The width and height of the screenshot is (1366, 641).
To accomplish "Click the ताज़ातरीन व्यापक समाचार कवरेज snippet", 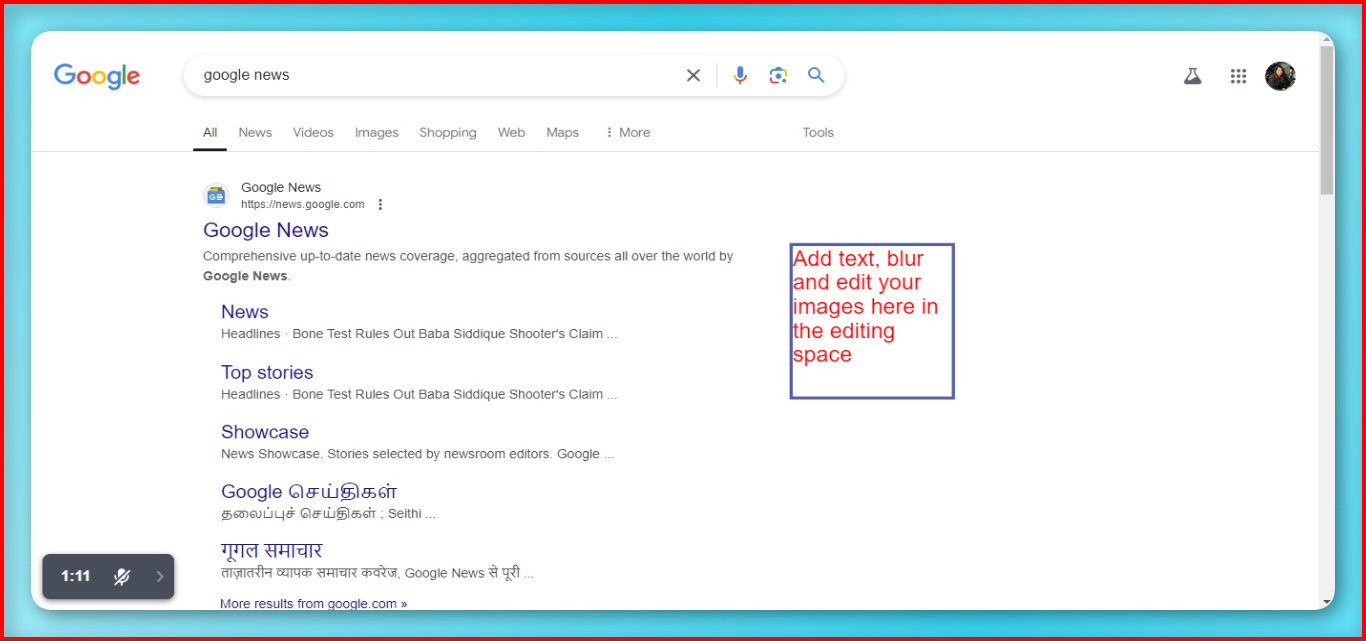I will click(x=377, y=573).
